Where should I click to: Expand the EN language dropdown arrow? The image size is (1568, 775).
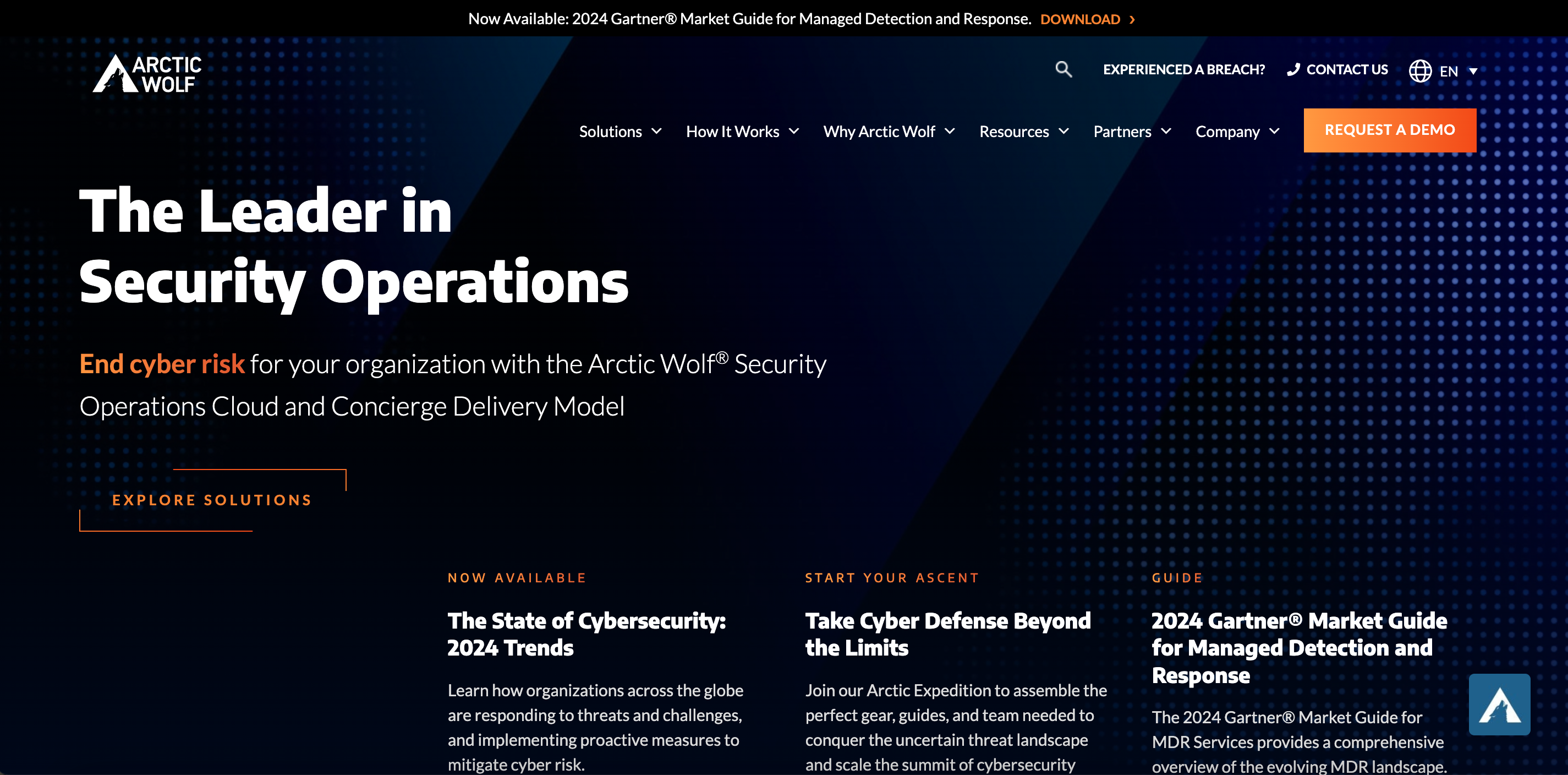1474,71
